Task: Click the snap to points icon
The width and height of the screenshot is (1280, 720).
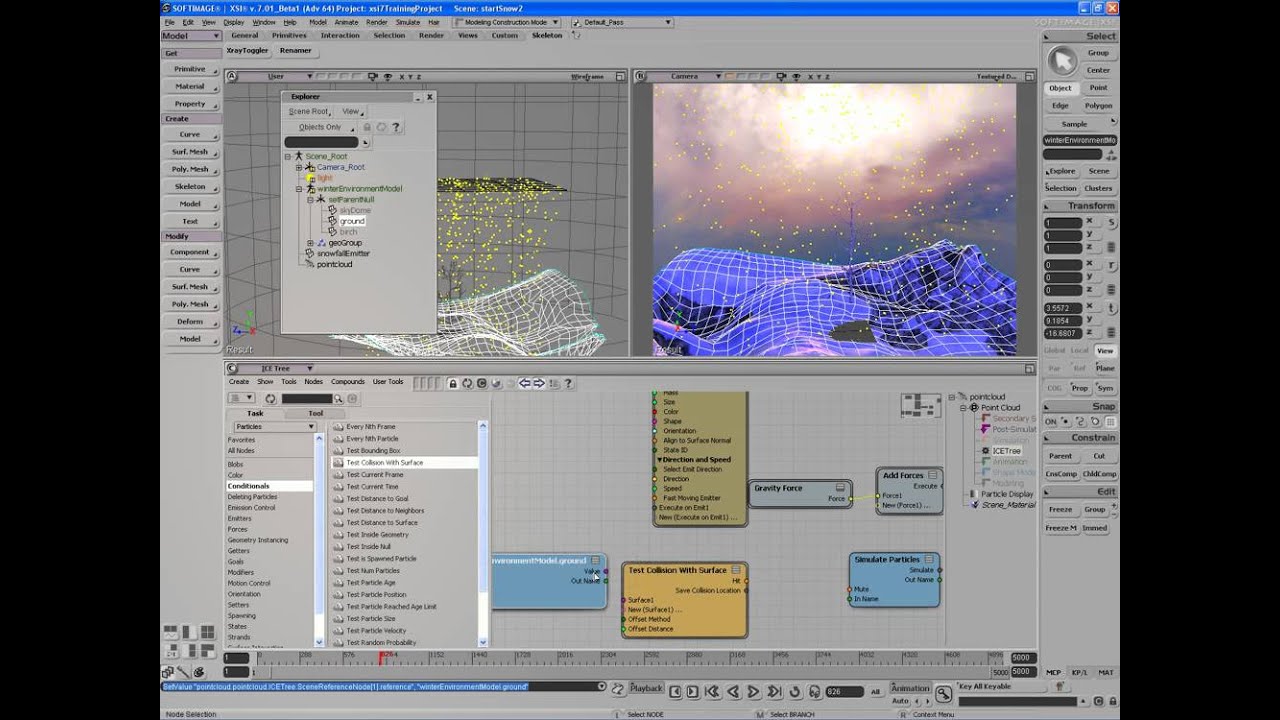Action: click(x=1064, y=421)
